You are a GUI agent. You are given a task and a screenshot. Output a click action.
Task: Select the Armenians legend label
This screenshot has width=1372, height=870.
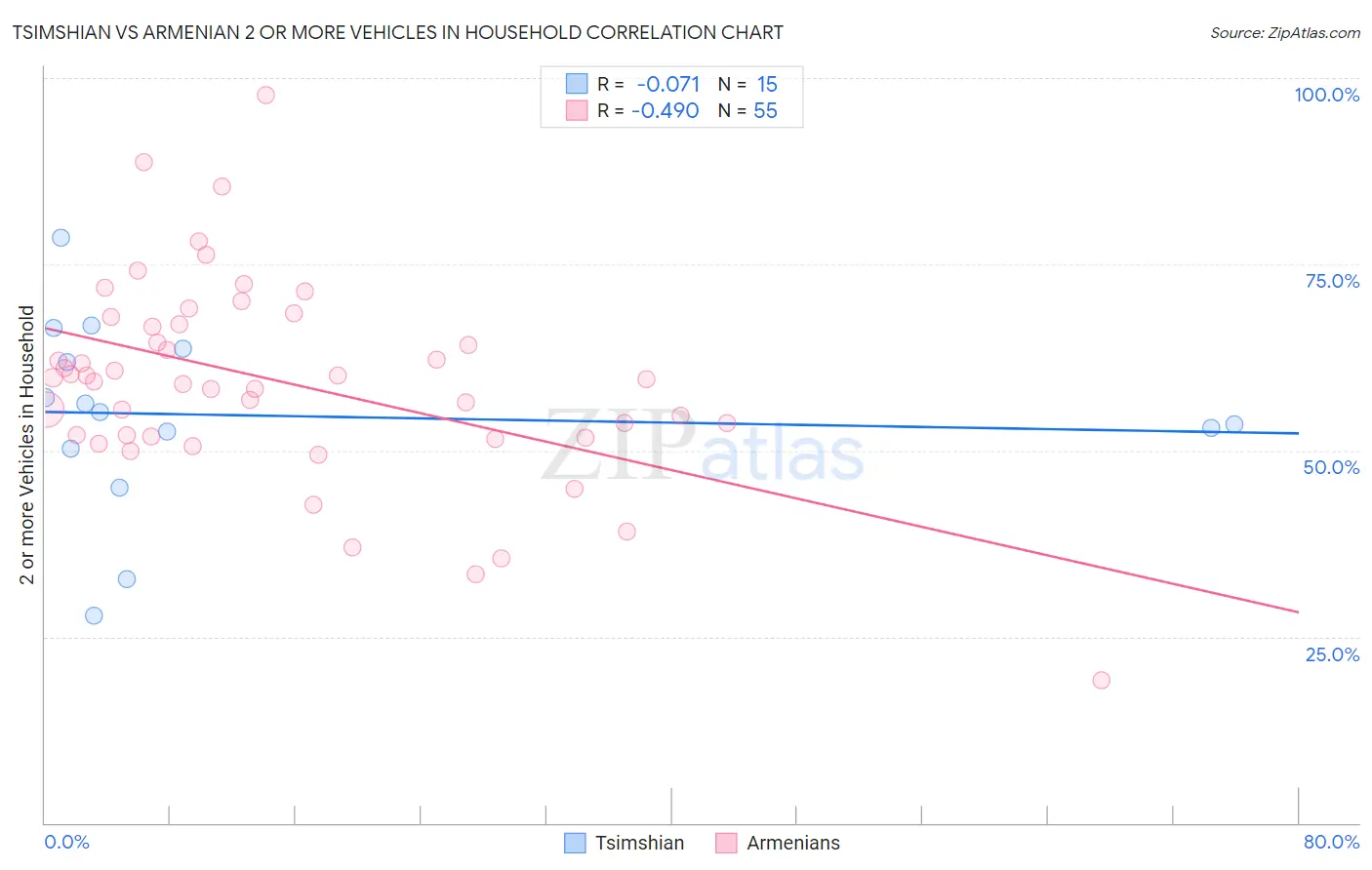793,843
